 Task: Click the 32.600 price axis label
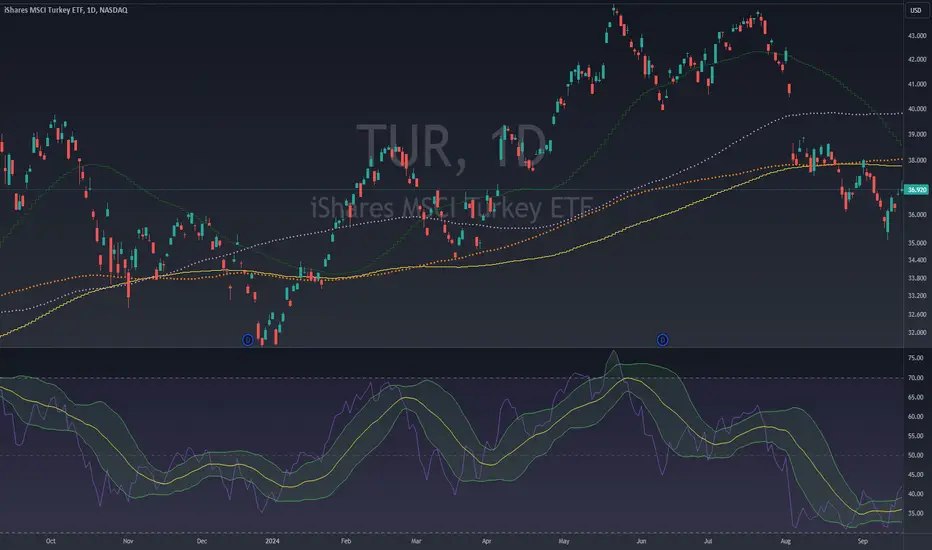[917, 315]
